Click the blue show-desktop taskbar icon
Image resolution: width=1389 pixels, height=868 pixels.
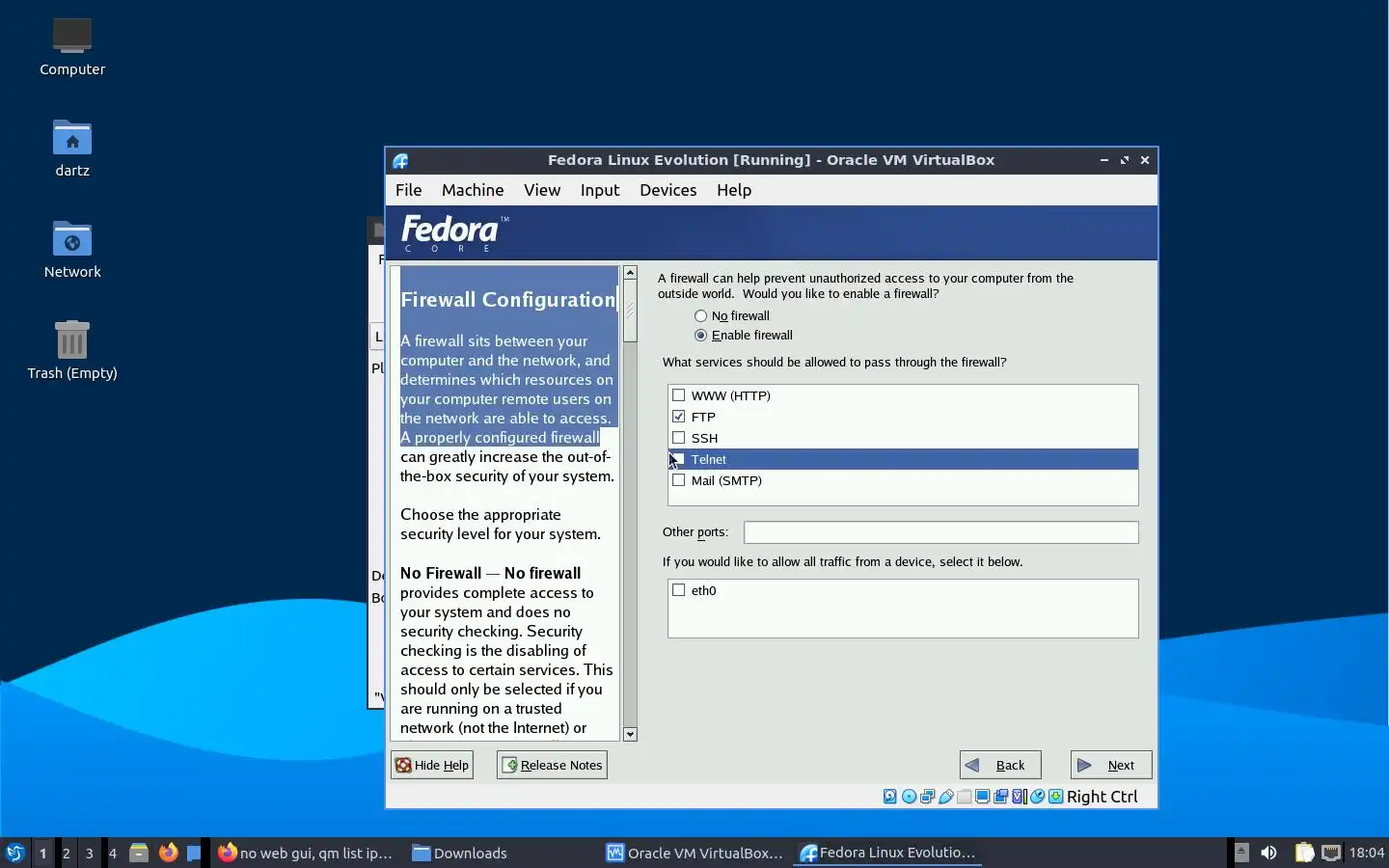194,853
